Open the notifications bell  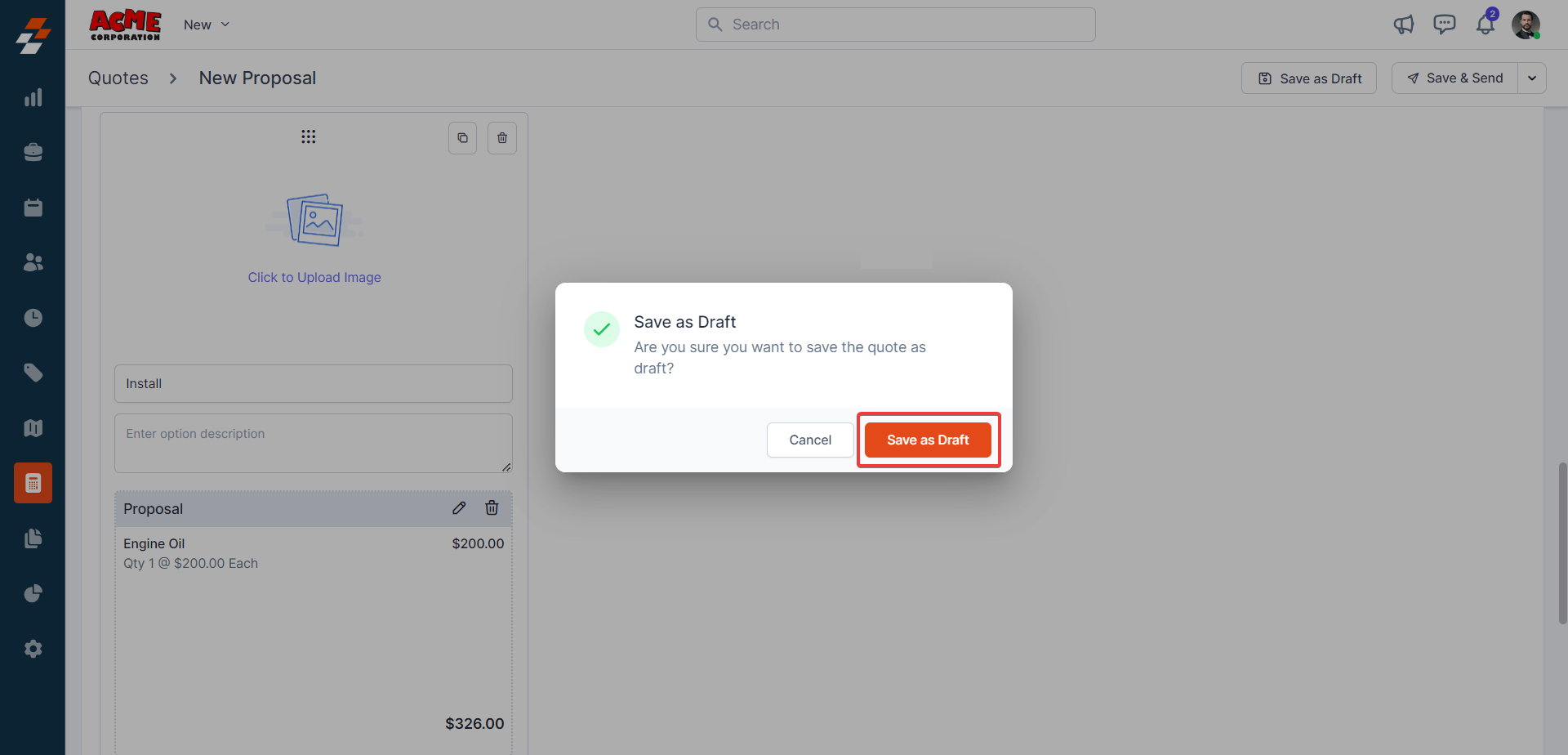(x=1485, y=25)
